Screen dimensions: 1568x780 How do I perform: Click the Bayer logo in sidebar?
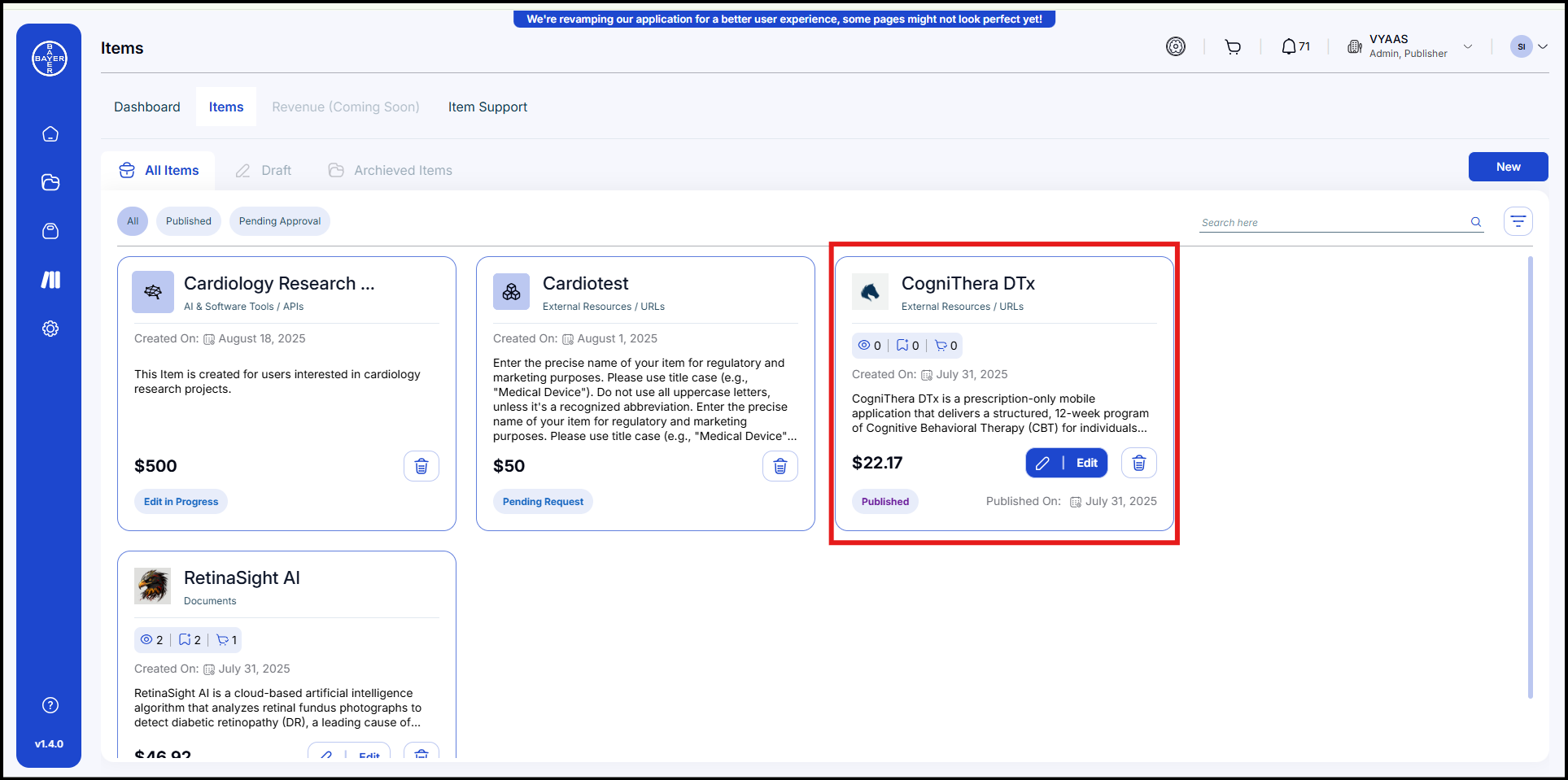coord(50,59)
